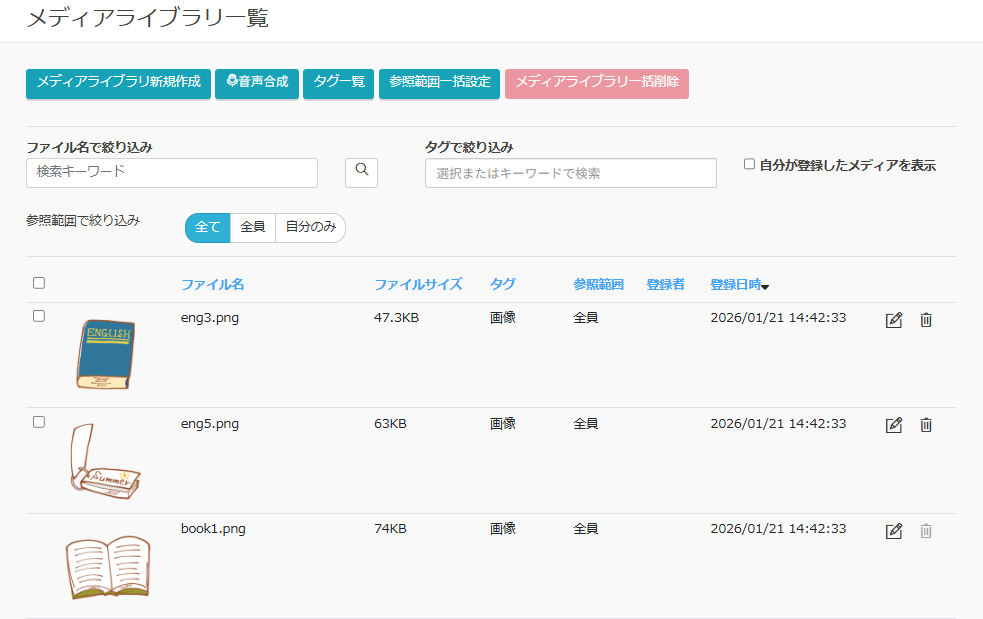Toggle the select-all checkbox in table header

[x=39, y=283]
